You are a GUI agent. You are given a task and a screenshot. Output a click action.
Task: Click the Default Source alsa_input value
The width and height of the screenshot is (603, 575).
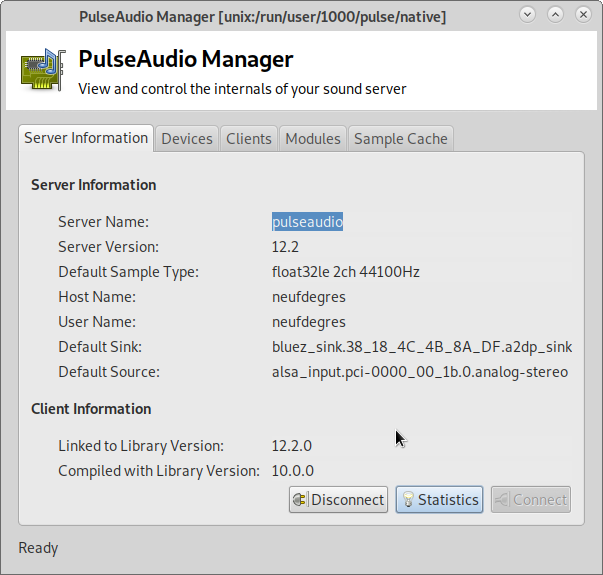pyautogui.click(x=420, y=372)
